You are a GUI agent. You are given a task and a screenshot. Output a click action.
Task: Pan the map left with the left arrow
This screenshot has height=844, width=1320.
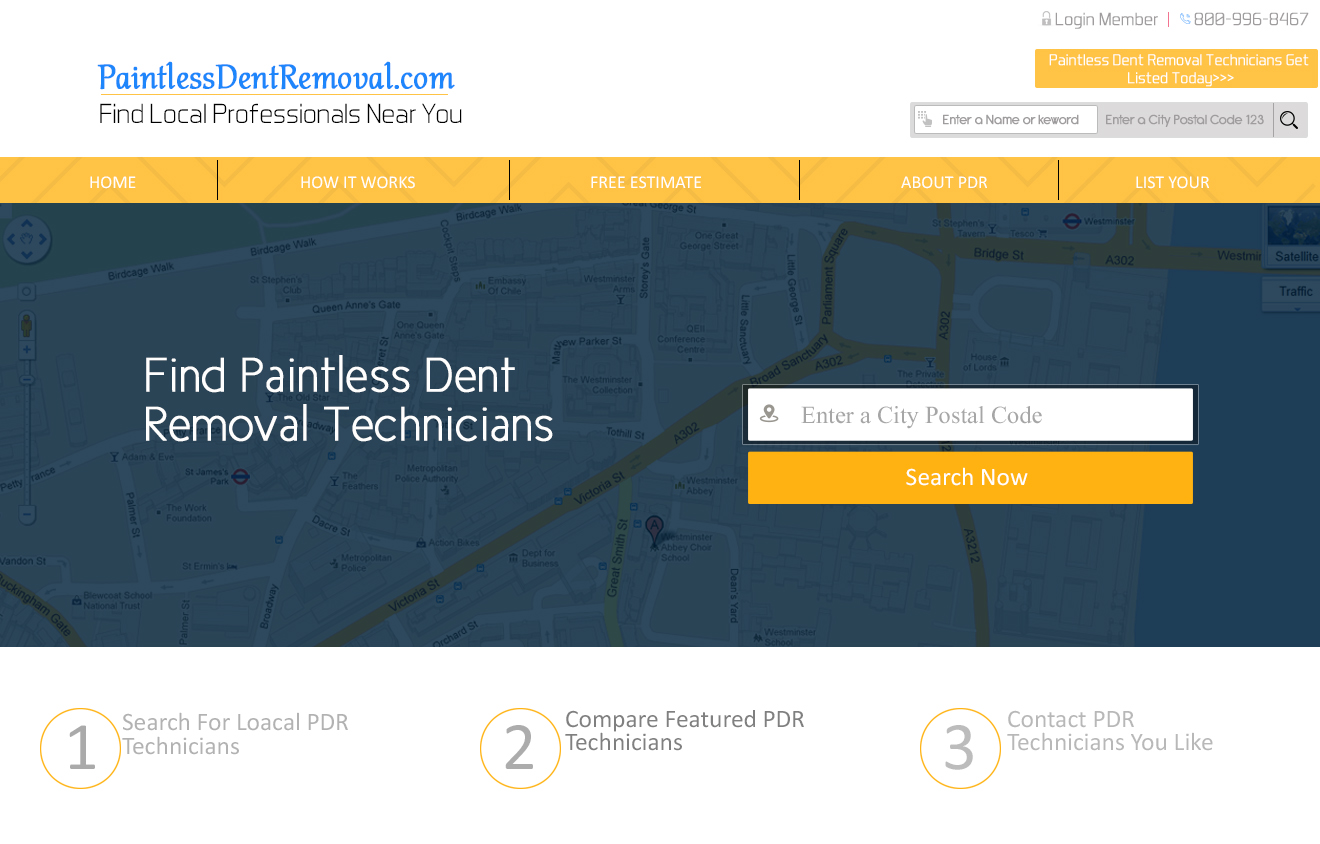coord(12,240)
